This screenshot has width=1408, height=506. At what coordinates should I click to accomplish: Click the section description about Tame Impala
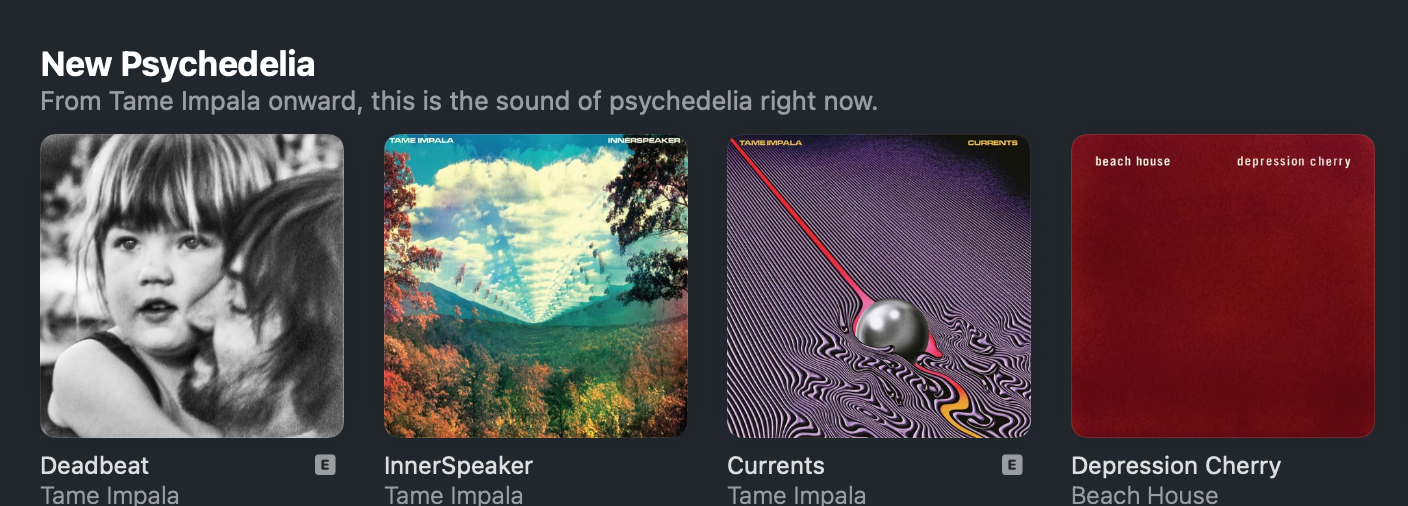click(x=459, y=101)
